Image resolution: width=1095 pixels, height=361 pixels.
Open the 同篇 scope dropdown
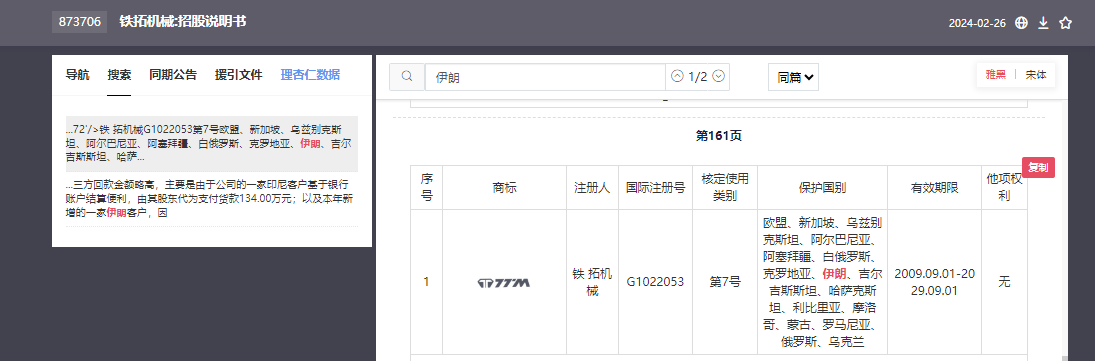pos(793,77)
